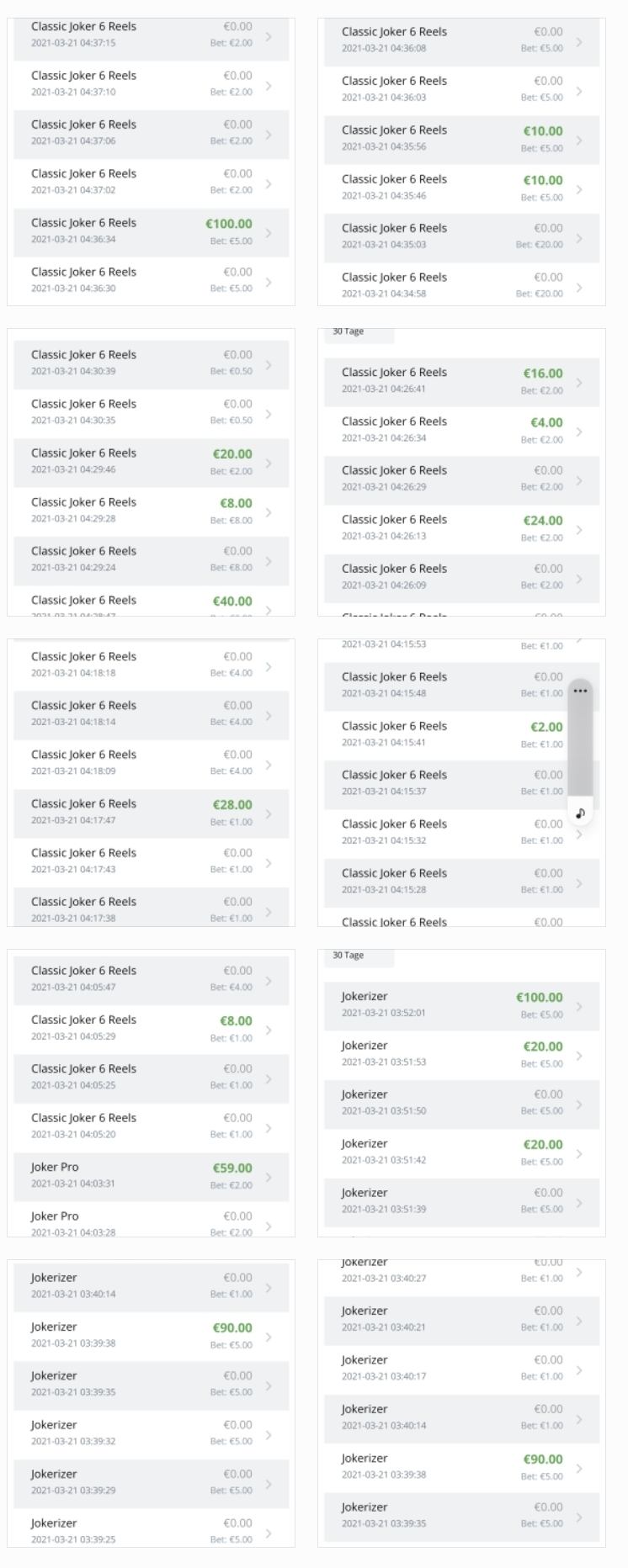628x1568 pixels.
Task: Open the Classic Joker 04:30:39 entry
Action: [x=151, y=363]
